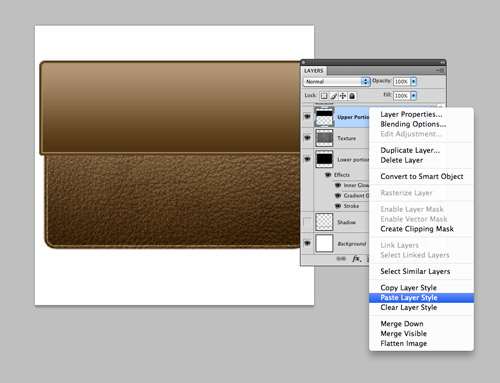Viewport: 500px width, 383px height.
Task: Click the fx layer style icon
Action: [x=357, y=258]
